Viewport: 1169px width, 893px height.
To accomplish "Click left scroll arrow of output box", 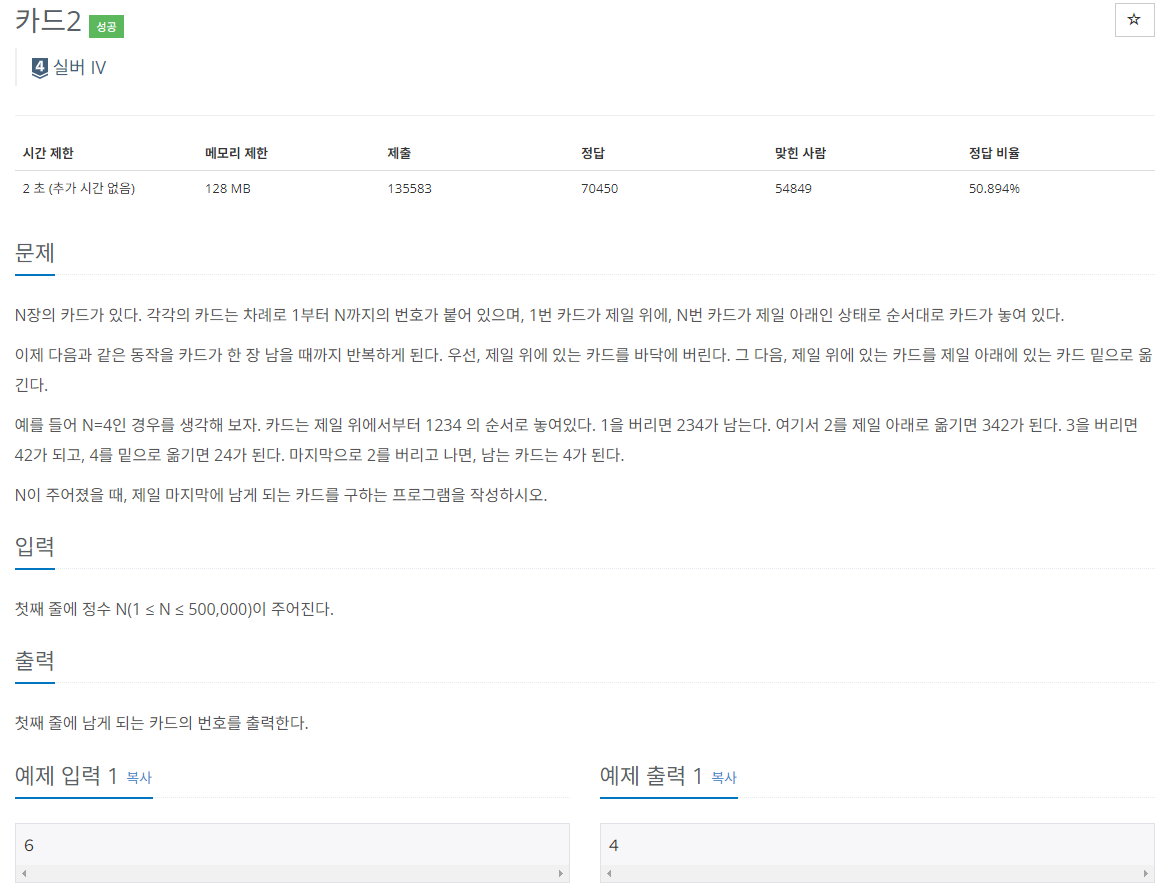I will 609,874.
